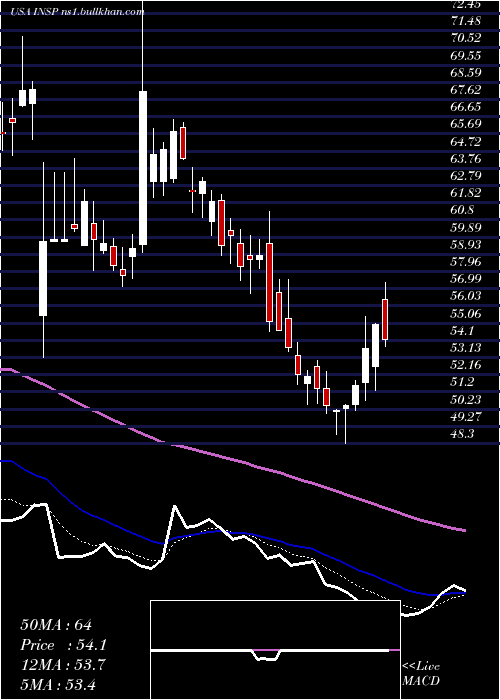Click the 56.03 price axis label

pos(466,296)
